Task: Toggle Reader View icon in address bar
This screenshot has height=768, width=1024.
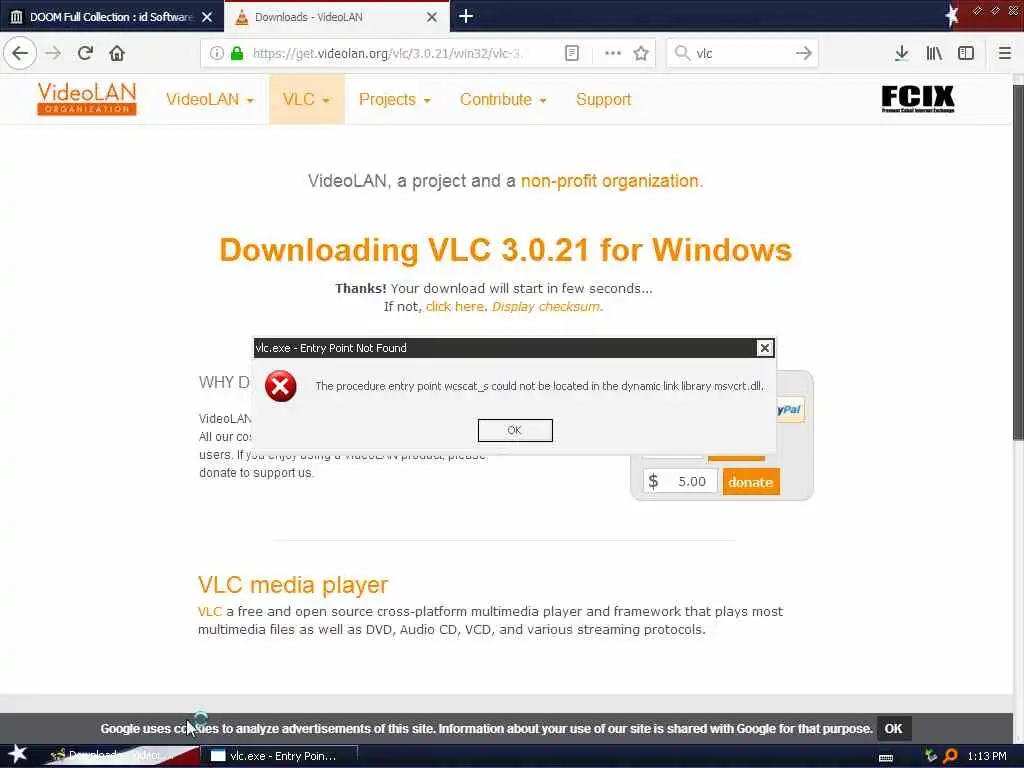Action: pyautogui.click(x=571, y=53)
